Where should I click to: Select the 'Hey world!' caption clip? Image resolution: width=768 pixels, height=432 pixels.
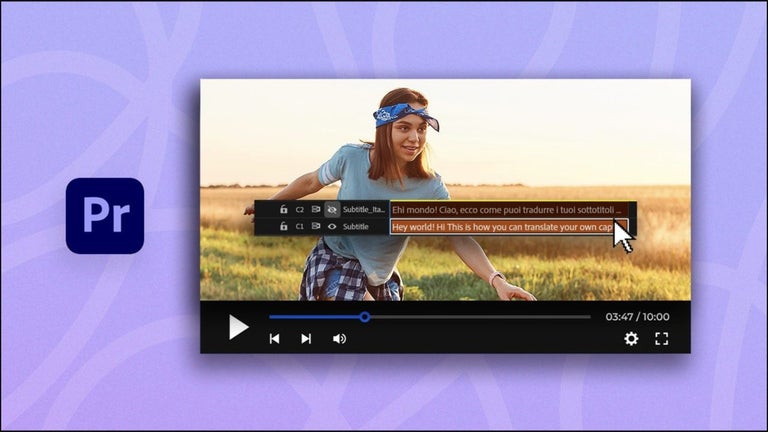point(500,227)
